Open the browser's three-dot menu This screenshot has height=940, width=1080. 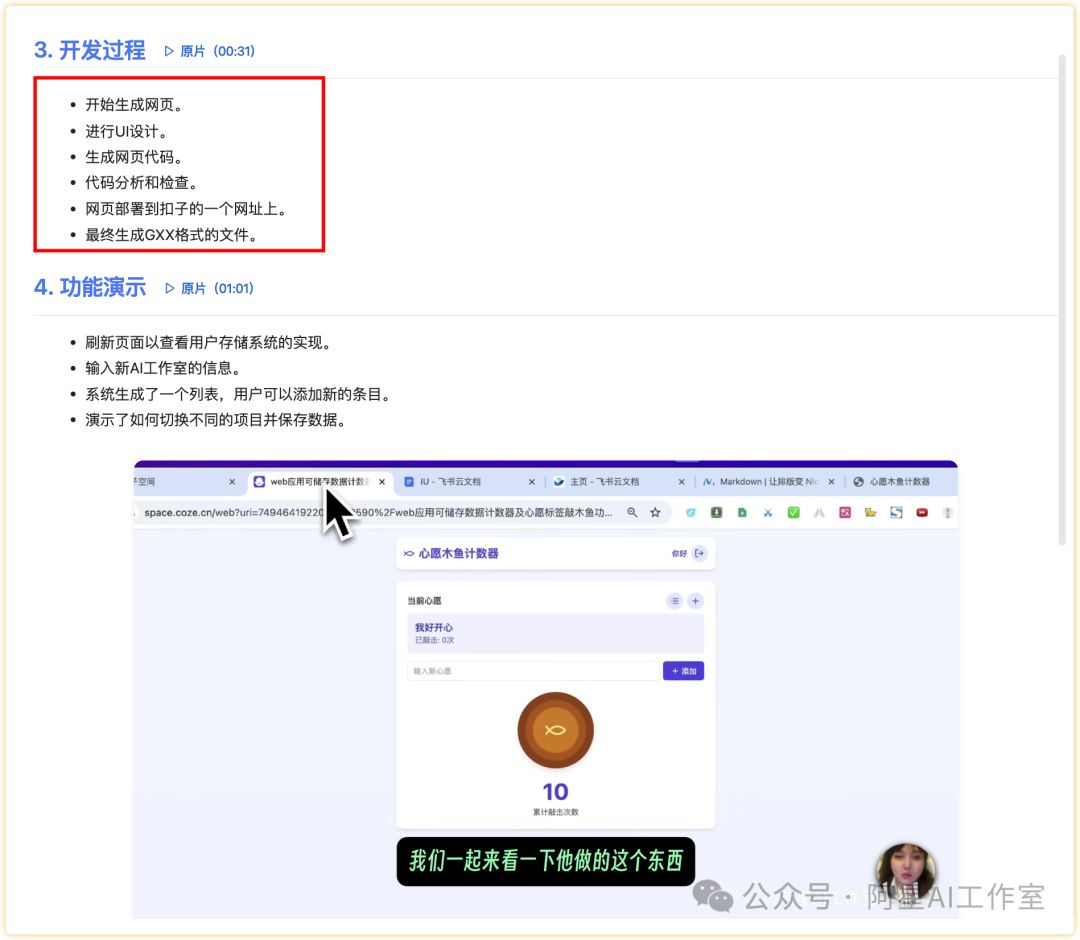click(948, 512)
